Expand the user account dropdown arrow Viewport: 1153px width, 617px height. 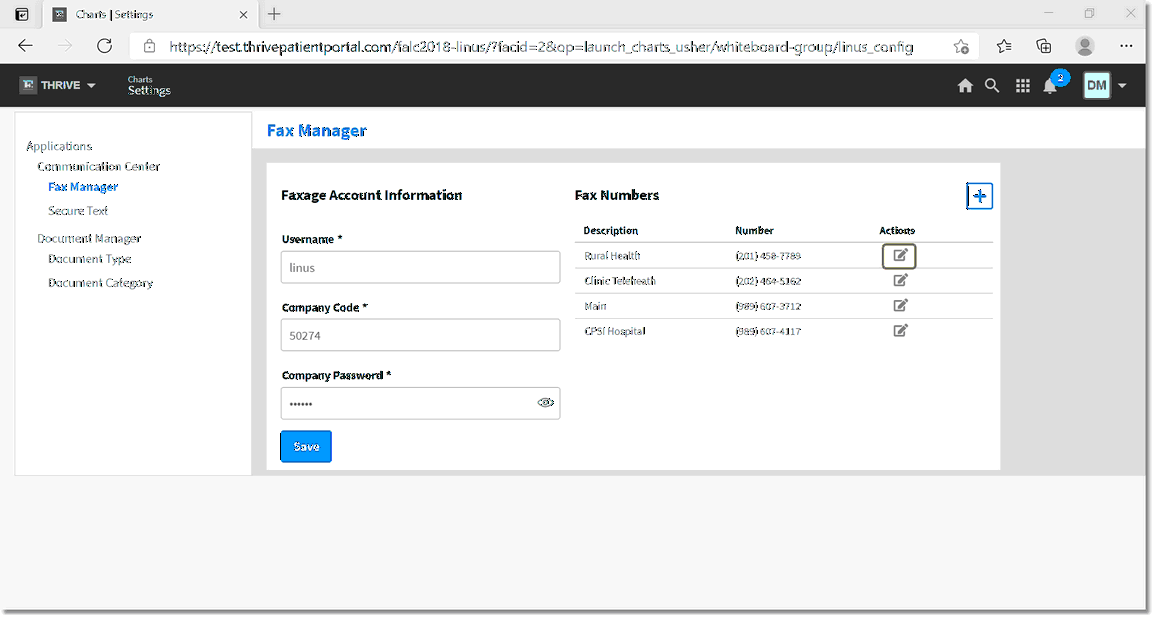coord(1122,86)
